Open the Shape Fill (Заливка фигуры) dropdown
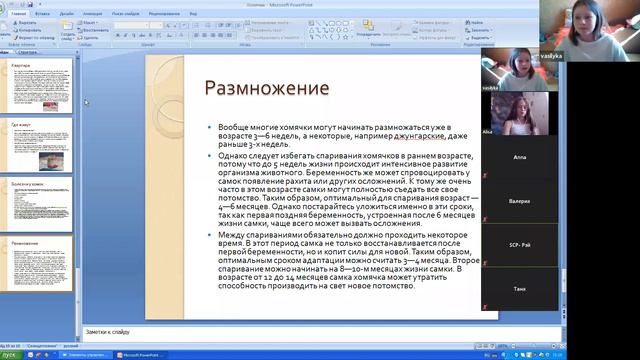The width and height of the screenshot is (640, 360). pos(432,23)
